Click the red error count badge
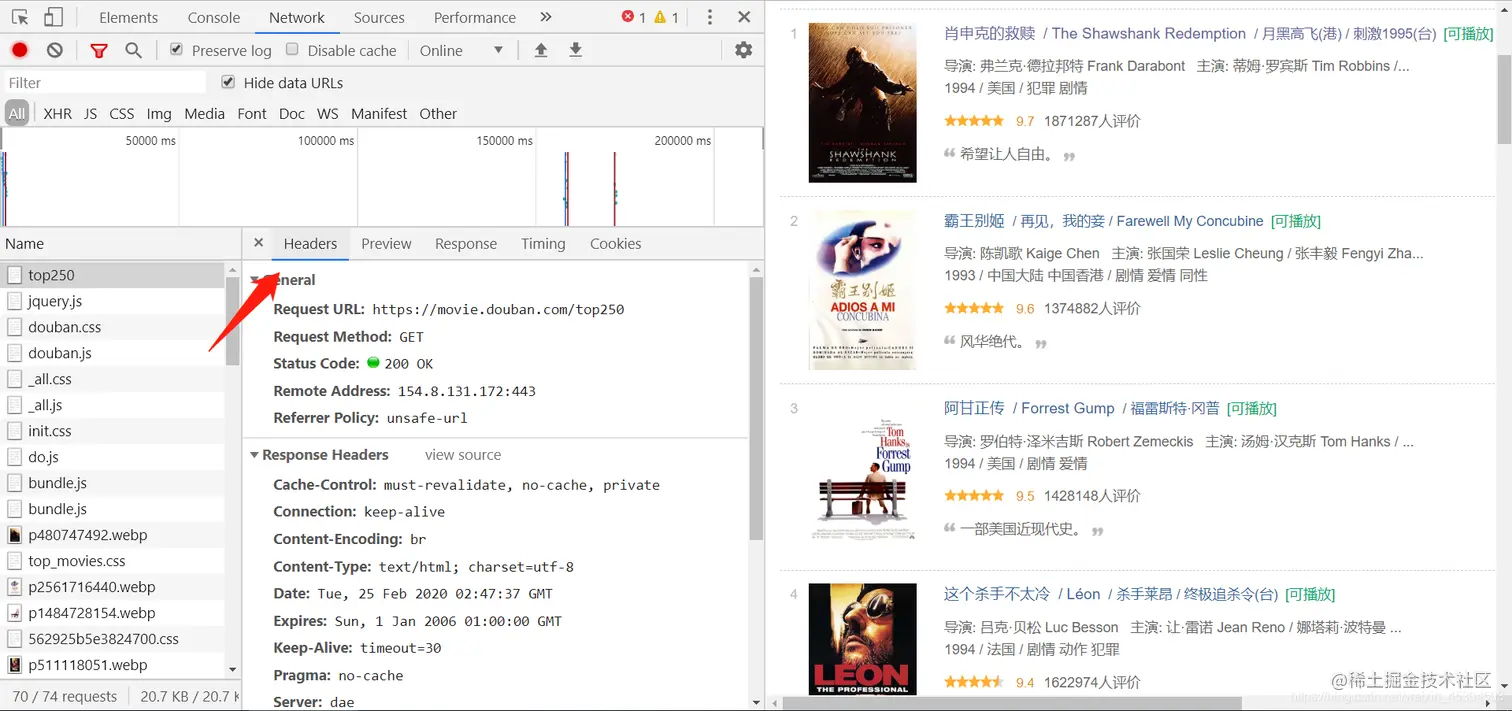 point(634,17)
